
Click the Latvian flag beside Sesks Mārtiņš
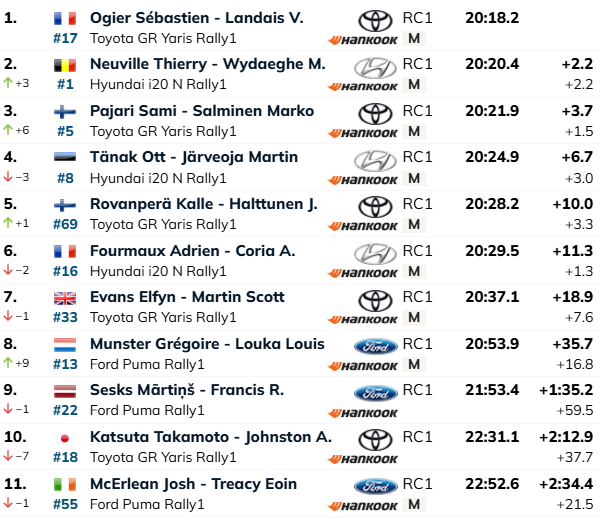tap(65, 391)
